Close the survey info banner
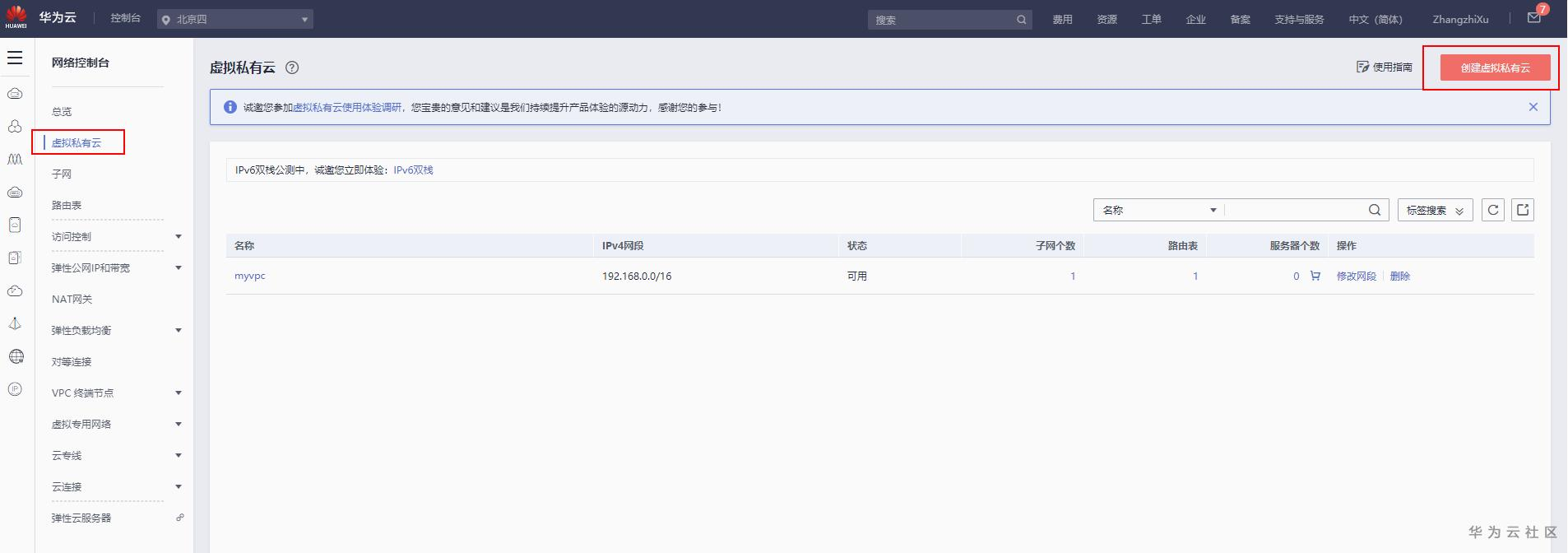This screenshot has width=1568, height=553. 1533,107
